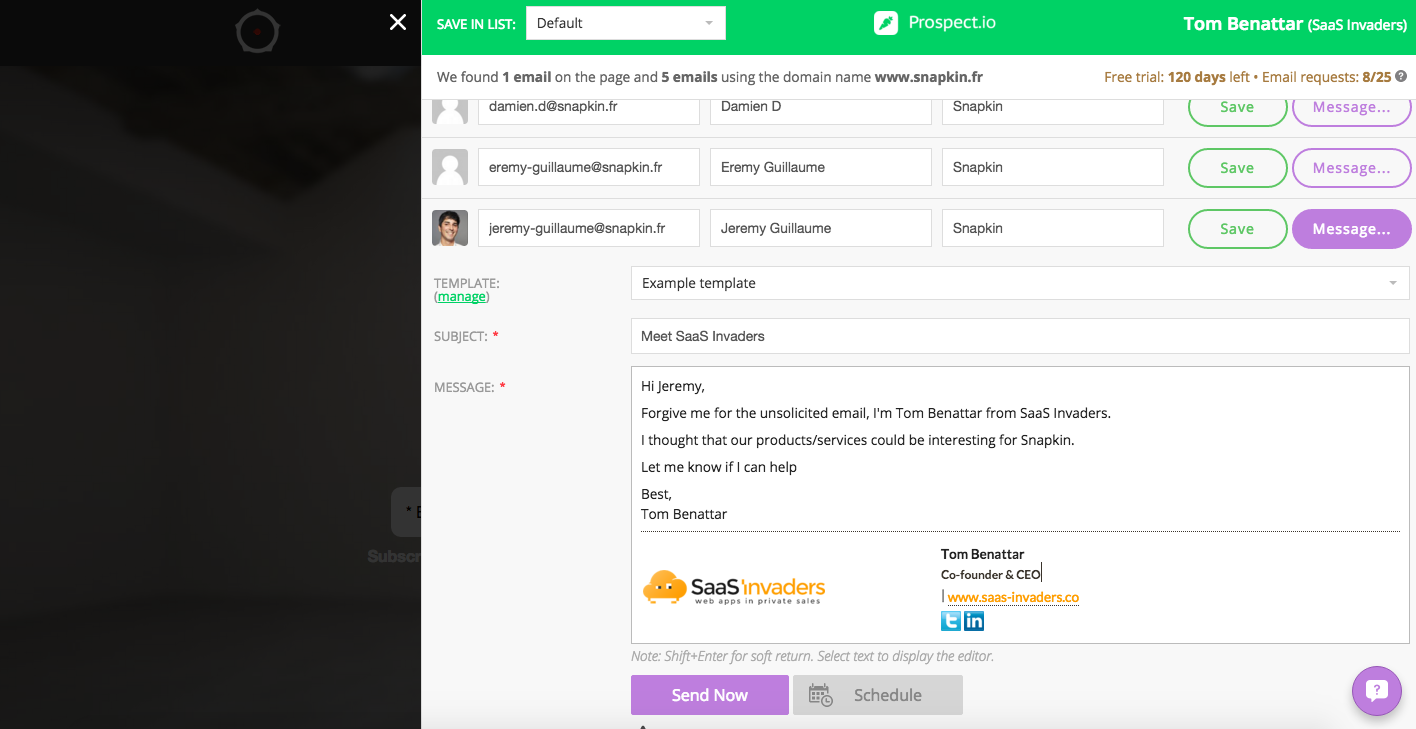
Task: Click the 'Let me know if I can help' line
Action: tap(719, 467)
